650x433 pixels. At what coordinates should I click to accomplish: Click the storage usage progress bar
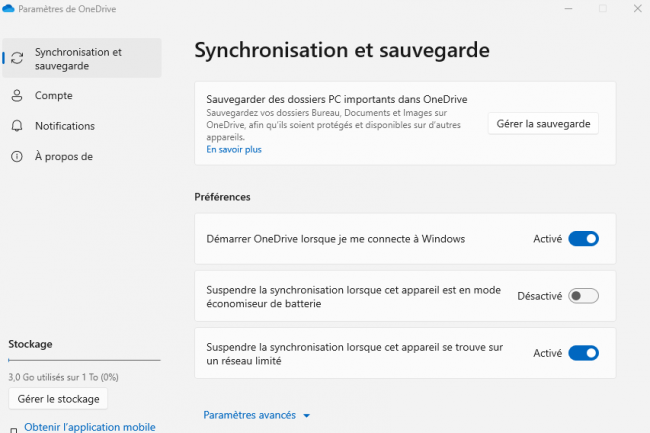click(x=84, y=360)
